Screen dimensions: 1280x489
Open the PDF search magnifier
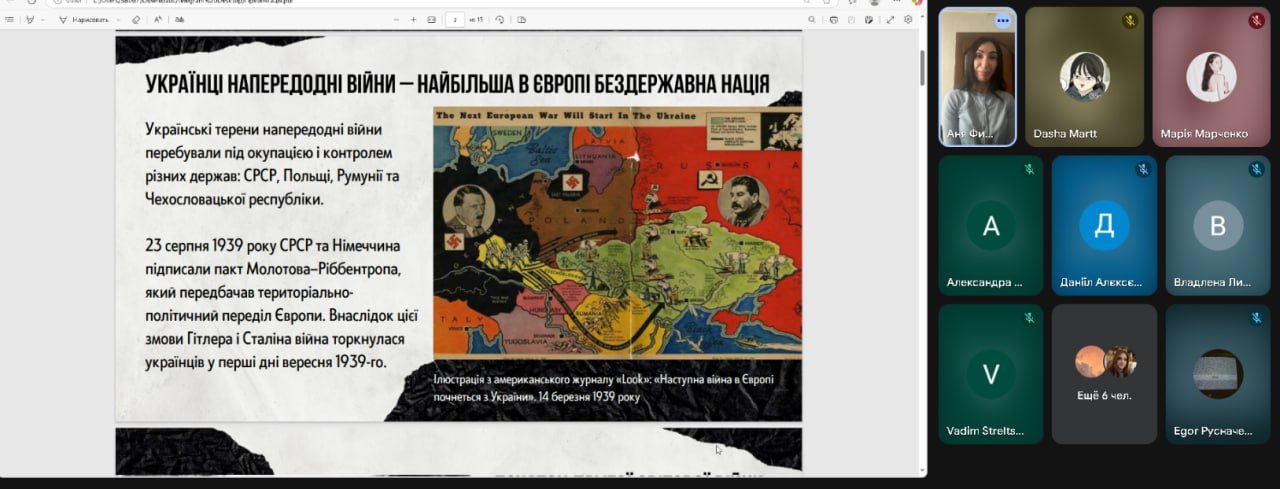pyautogui.click(x=812, y=19)
